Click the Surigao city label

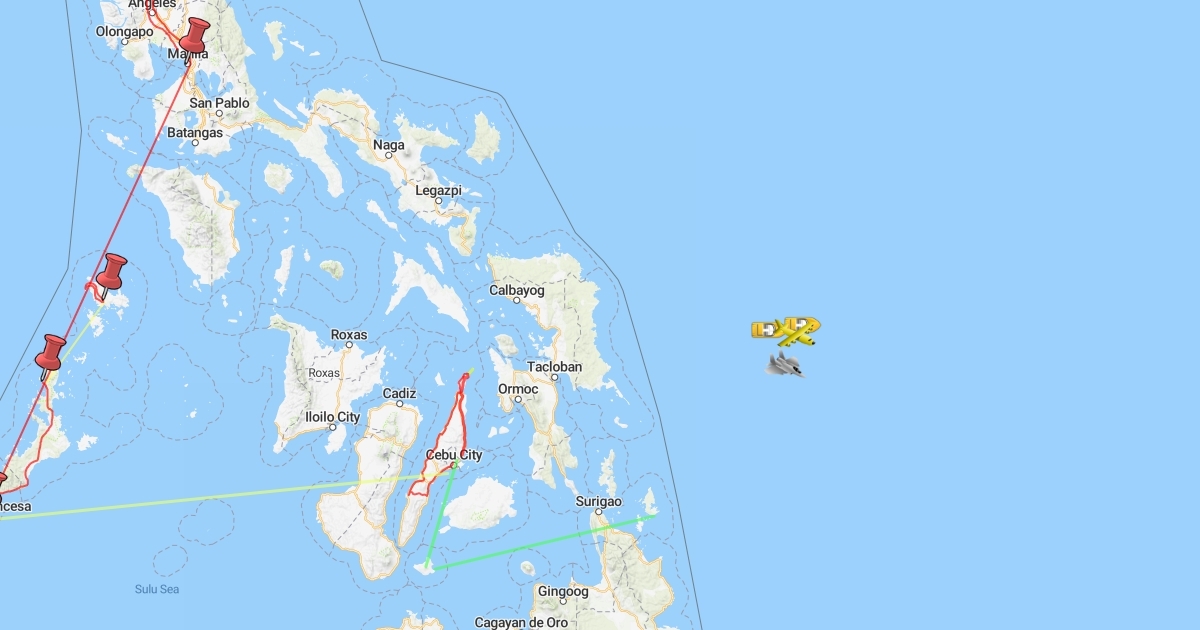pos(599,502)
